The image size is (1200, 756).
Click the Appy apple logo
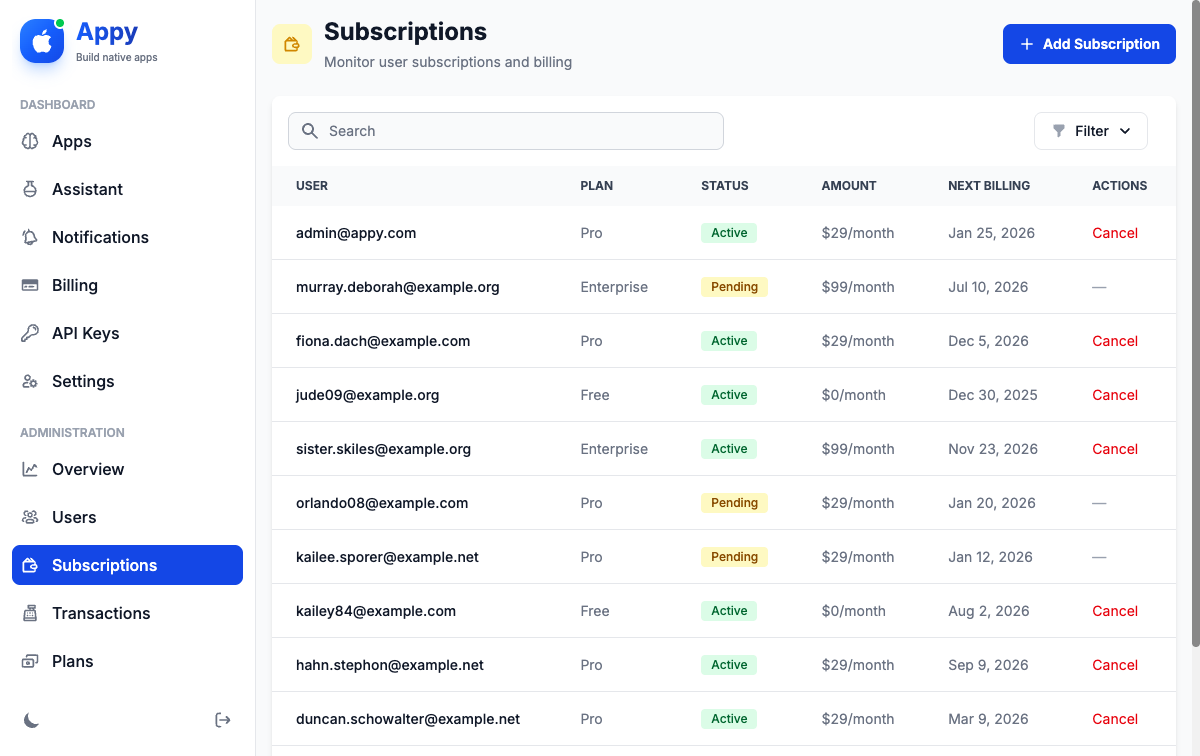[41, 41]
